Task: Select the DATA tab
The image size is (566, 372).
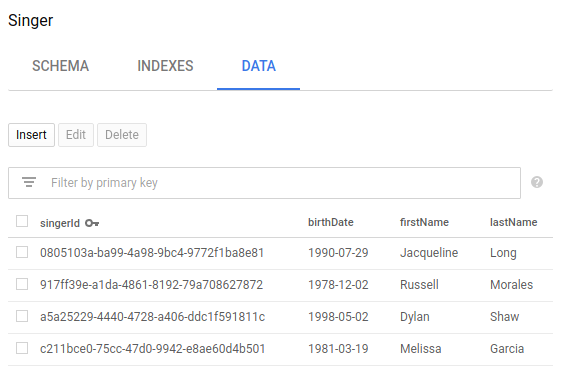Action: pos(258,66)
